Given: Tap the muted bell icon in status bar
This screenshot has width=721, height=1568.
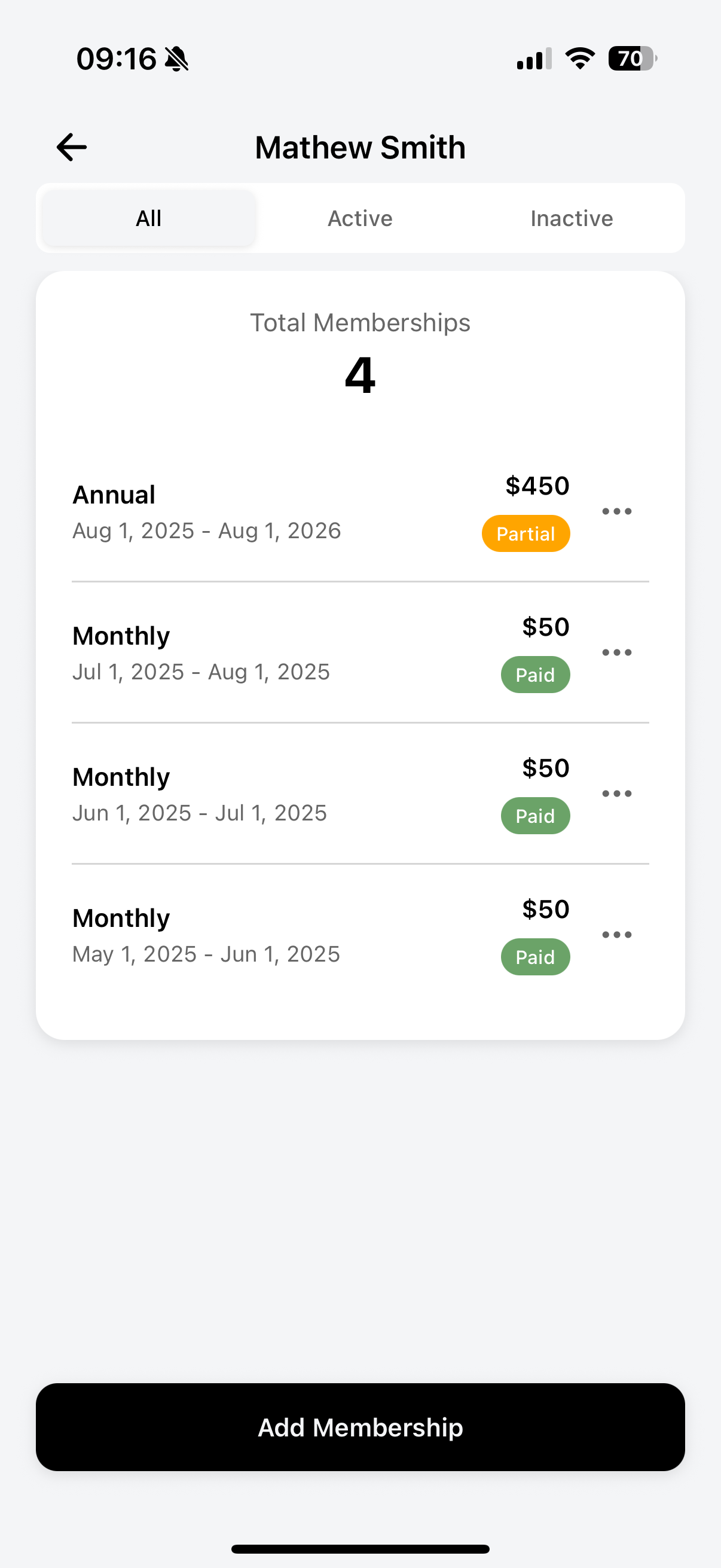Looking at the screenshot, I should [176, 59].
